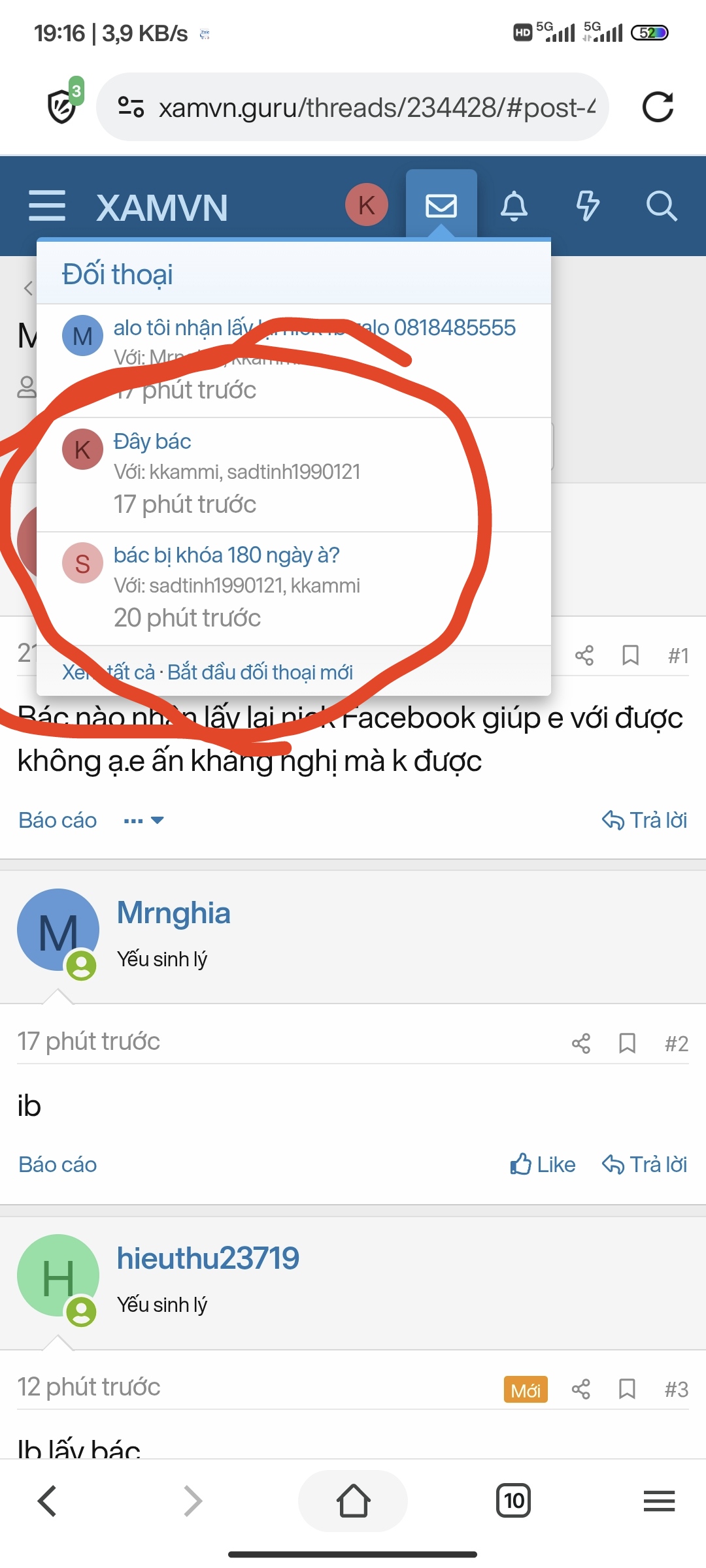Open the conversations envelope tab
The image size is (706, 1568).
[x=441, y=206]
